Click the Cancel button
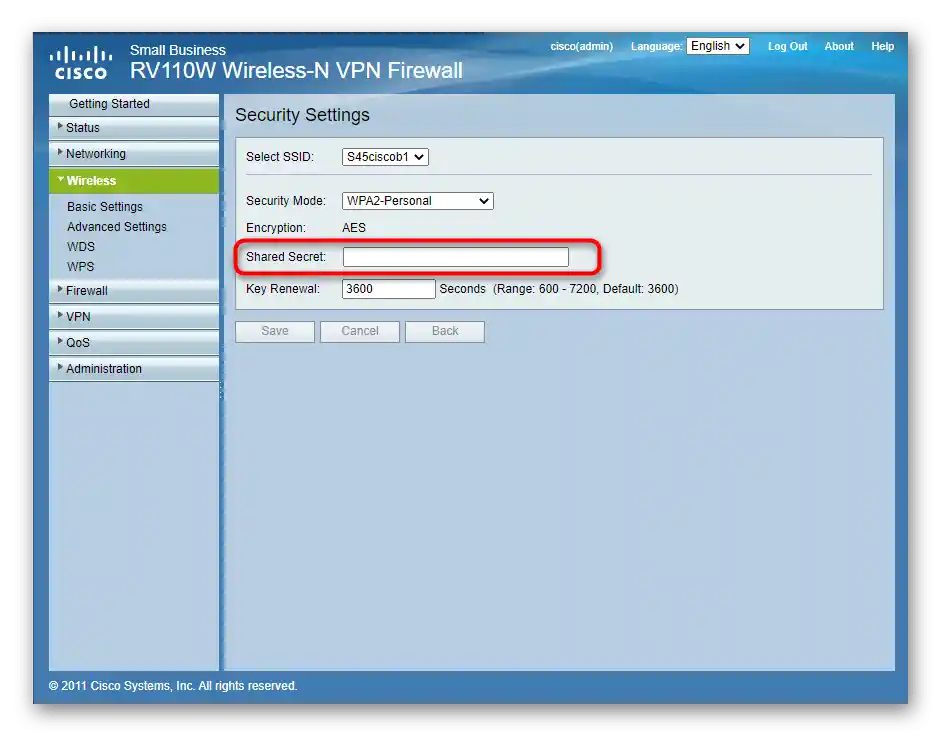Screen dimensions: 940x736 360,331
